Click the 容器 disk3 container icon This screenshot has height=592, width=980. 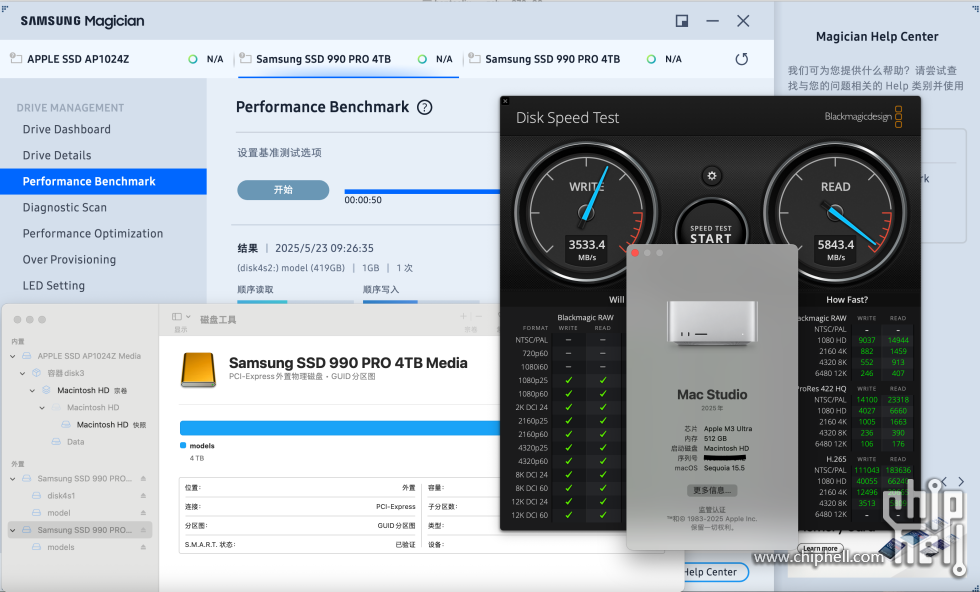click(36, 373)
